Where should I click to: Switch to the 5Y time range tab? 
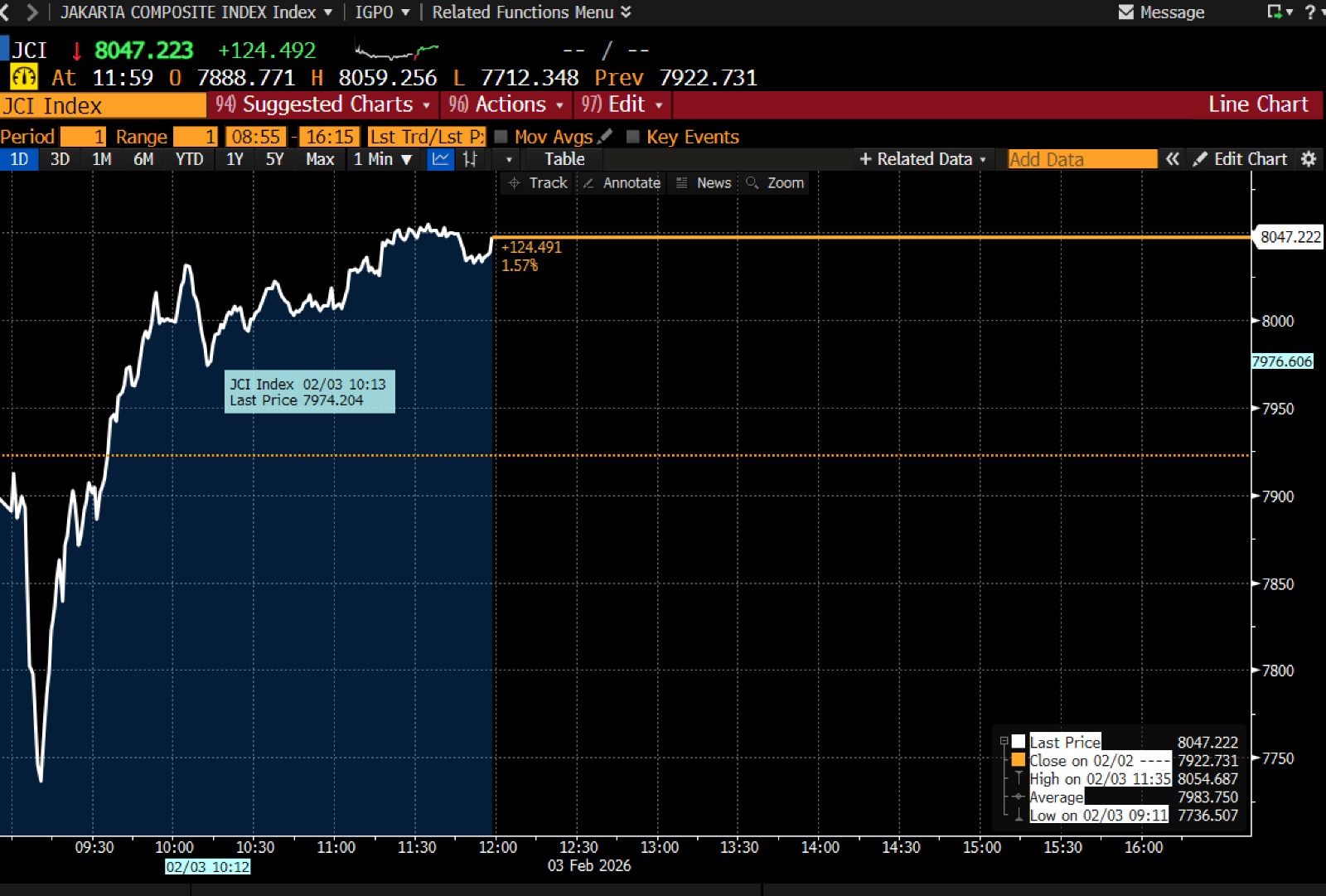point(274,159)
